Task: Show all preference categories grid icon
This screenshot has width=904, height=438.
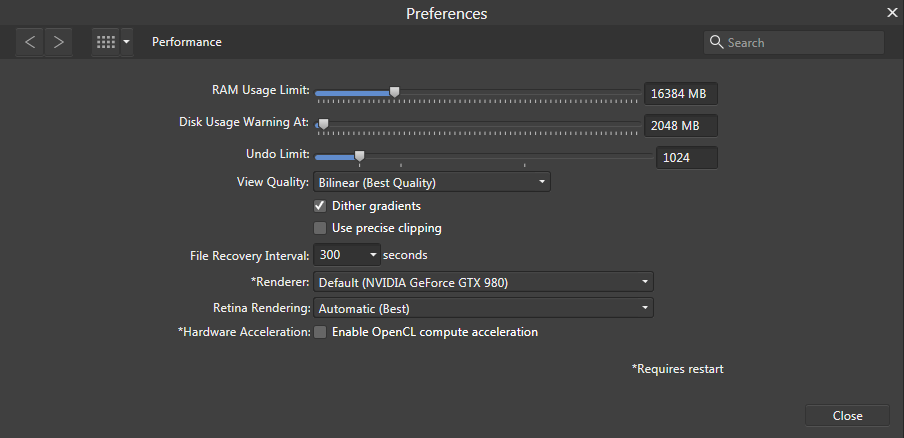Action: coord(106,42)
